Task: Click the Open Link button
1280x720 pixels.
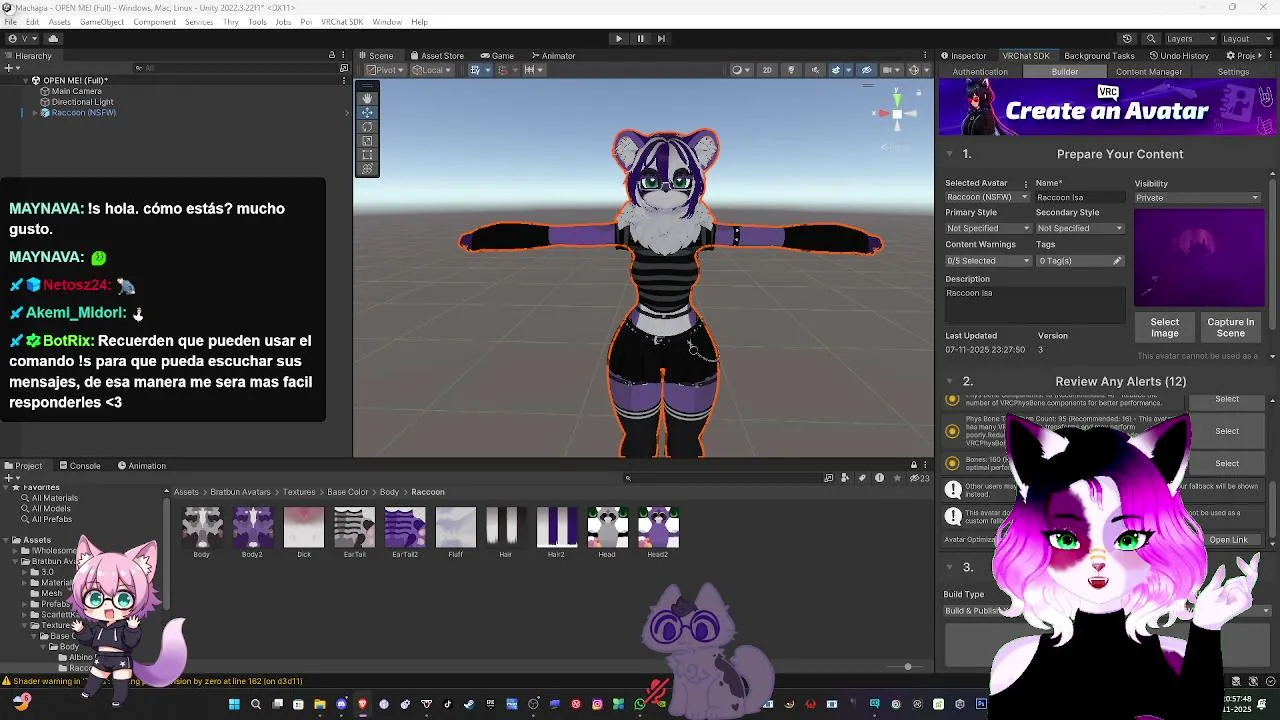Action: click(1228, 540)
